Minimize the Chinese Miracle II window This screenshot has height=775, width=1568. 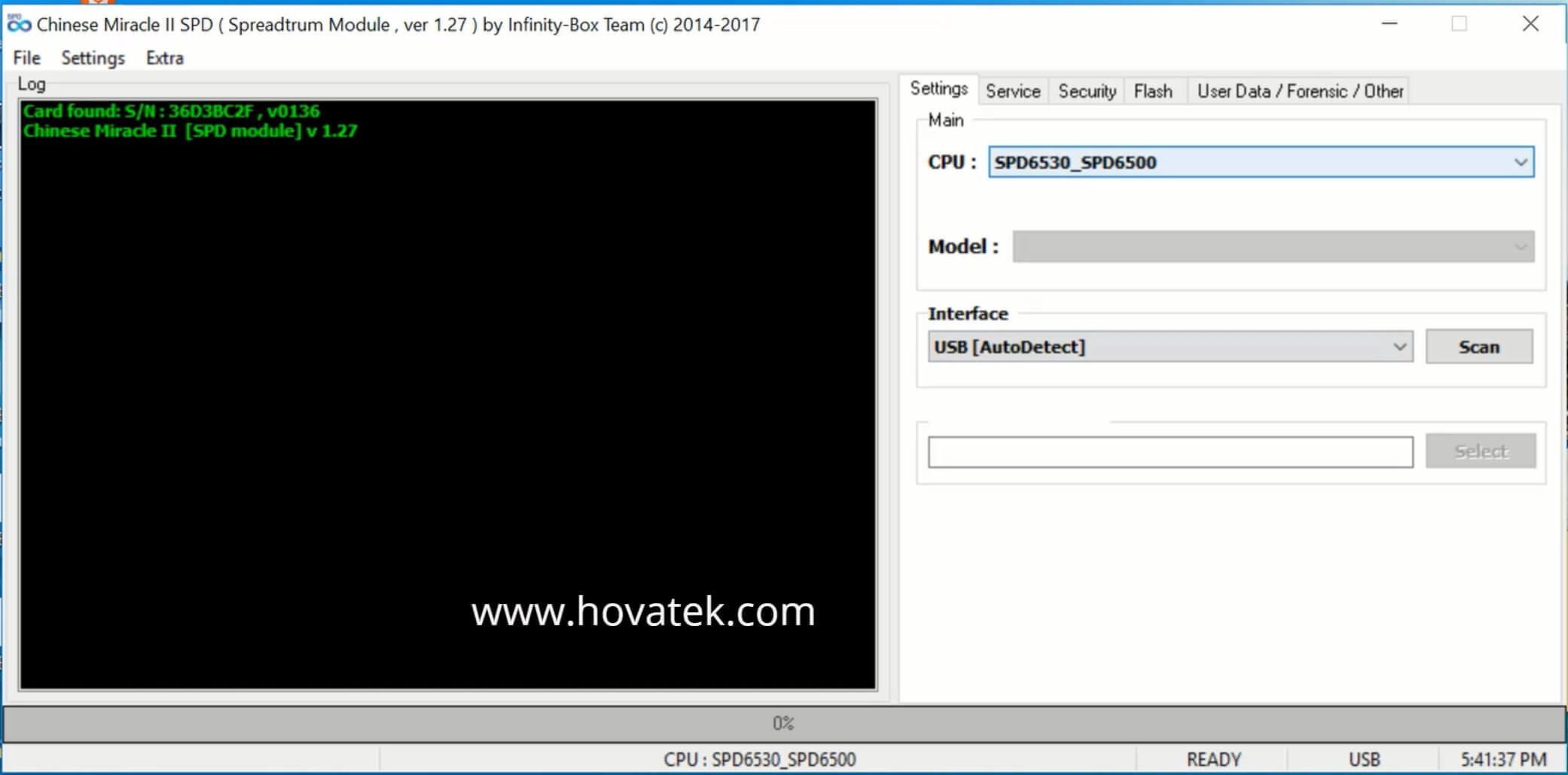[x=1390, y=24]
